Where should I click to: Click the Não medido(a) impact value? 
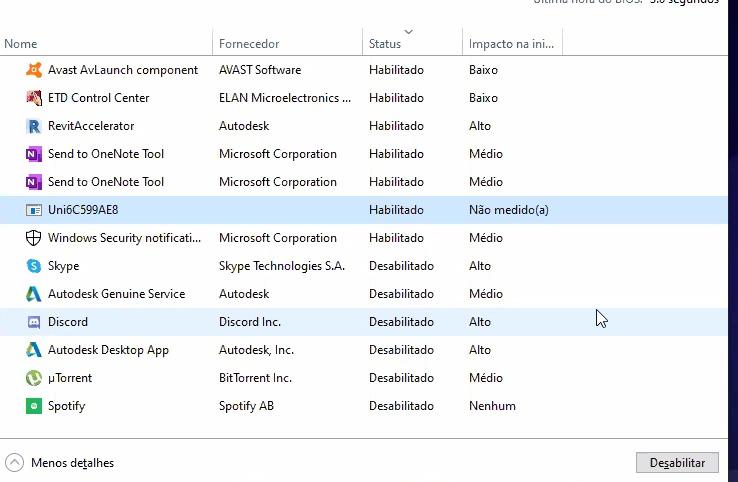click(x=509, y=210)
